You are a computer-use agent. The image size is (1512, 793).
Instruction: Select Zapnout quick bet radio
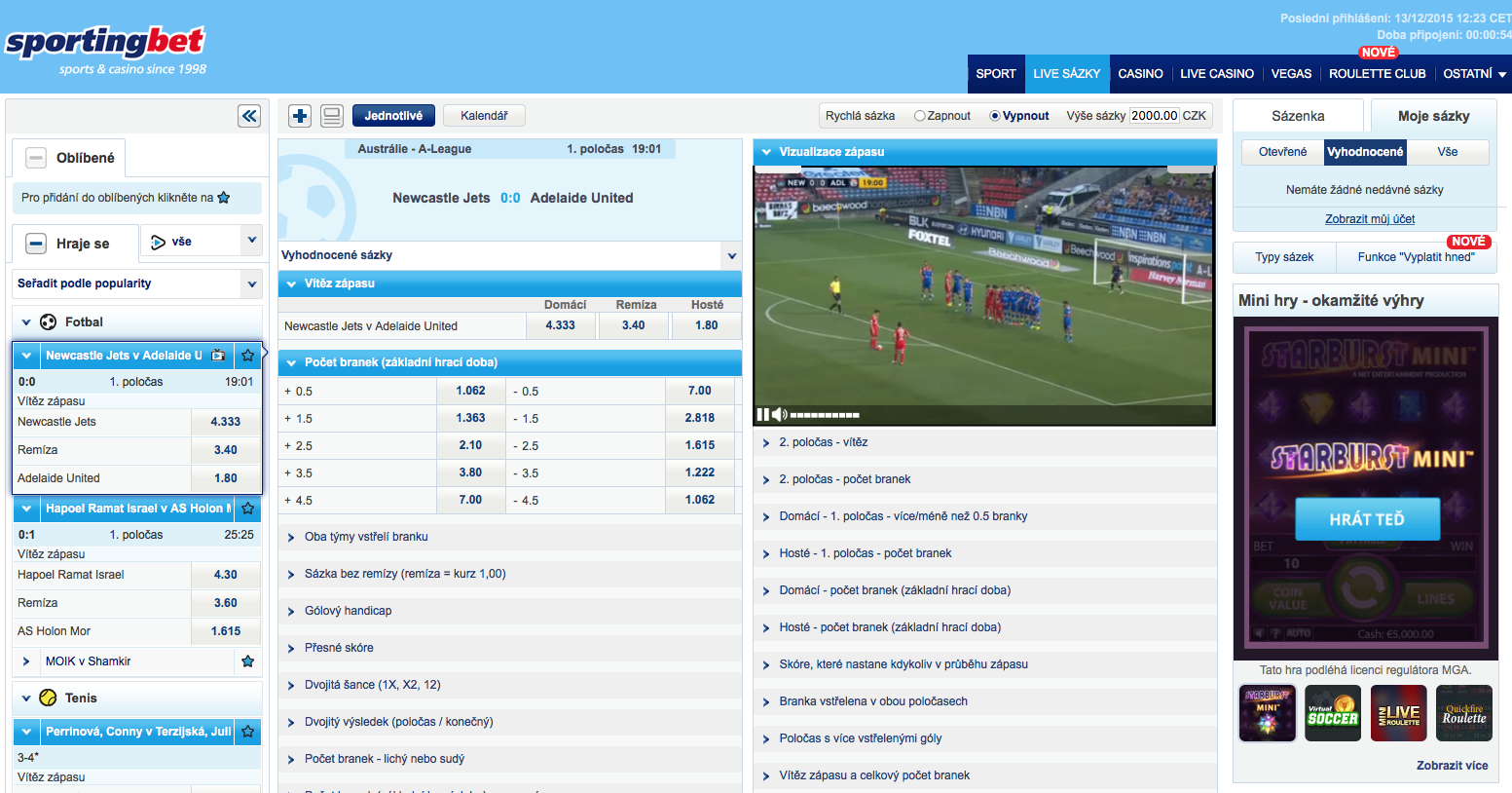tap(919, 116)
